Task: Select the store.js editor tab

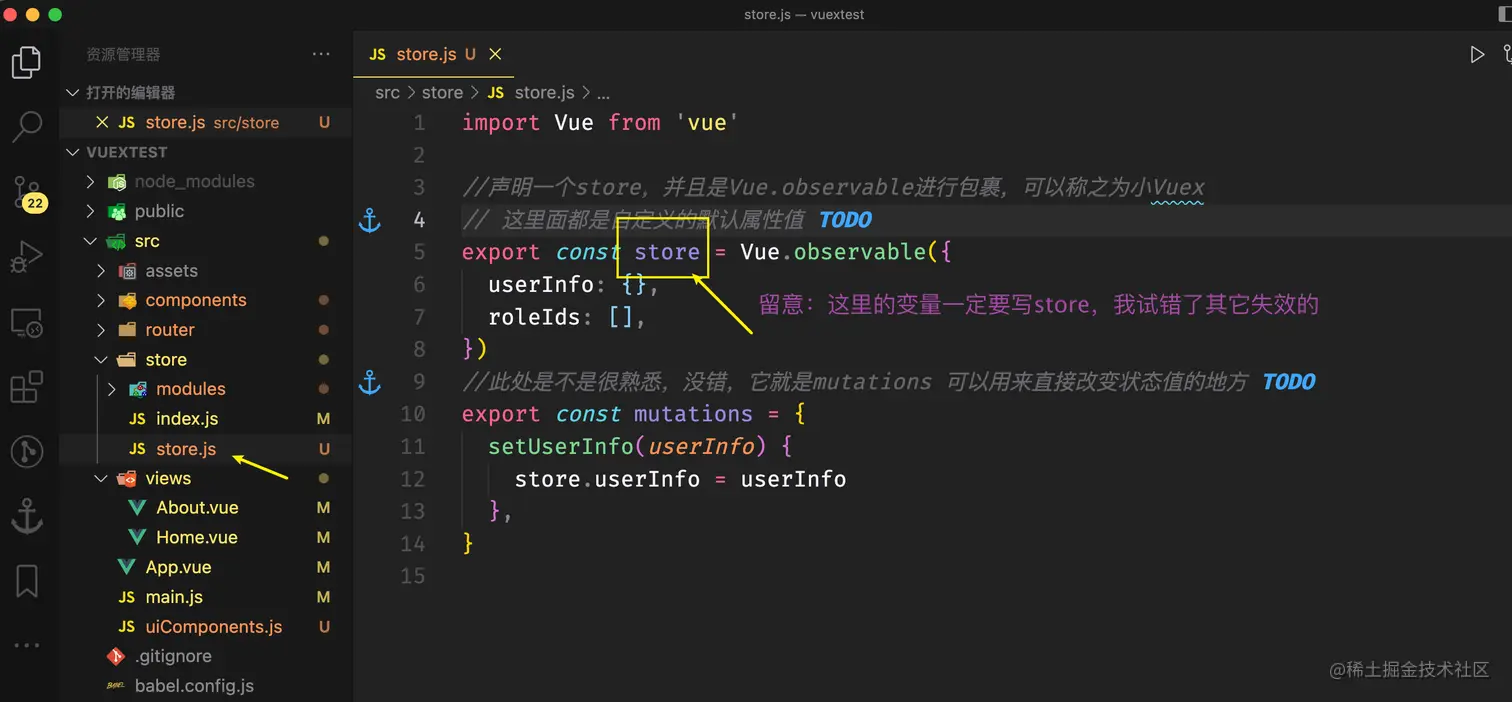Action: pyautogui.click(x=433, y=54)
